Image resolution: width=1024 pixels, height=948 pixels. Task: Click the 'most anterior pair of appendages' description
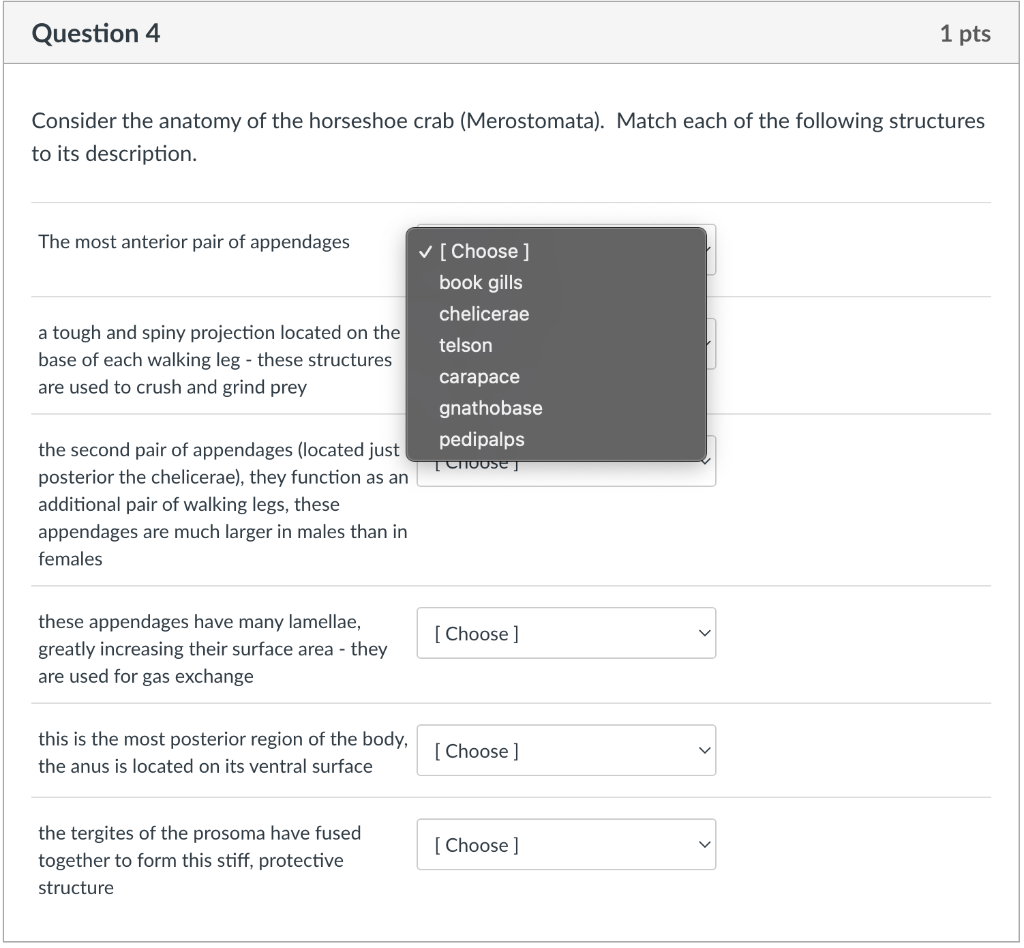[x=194, y=242]
